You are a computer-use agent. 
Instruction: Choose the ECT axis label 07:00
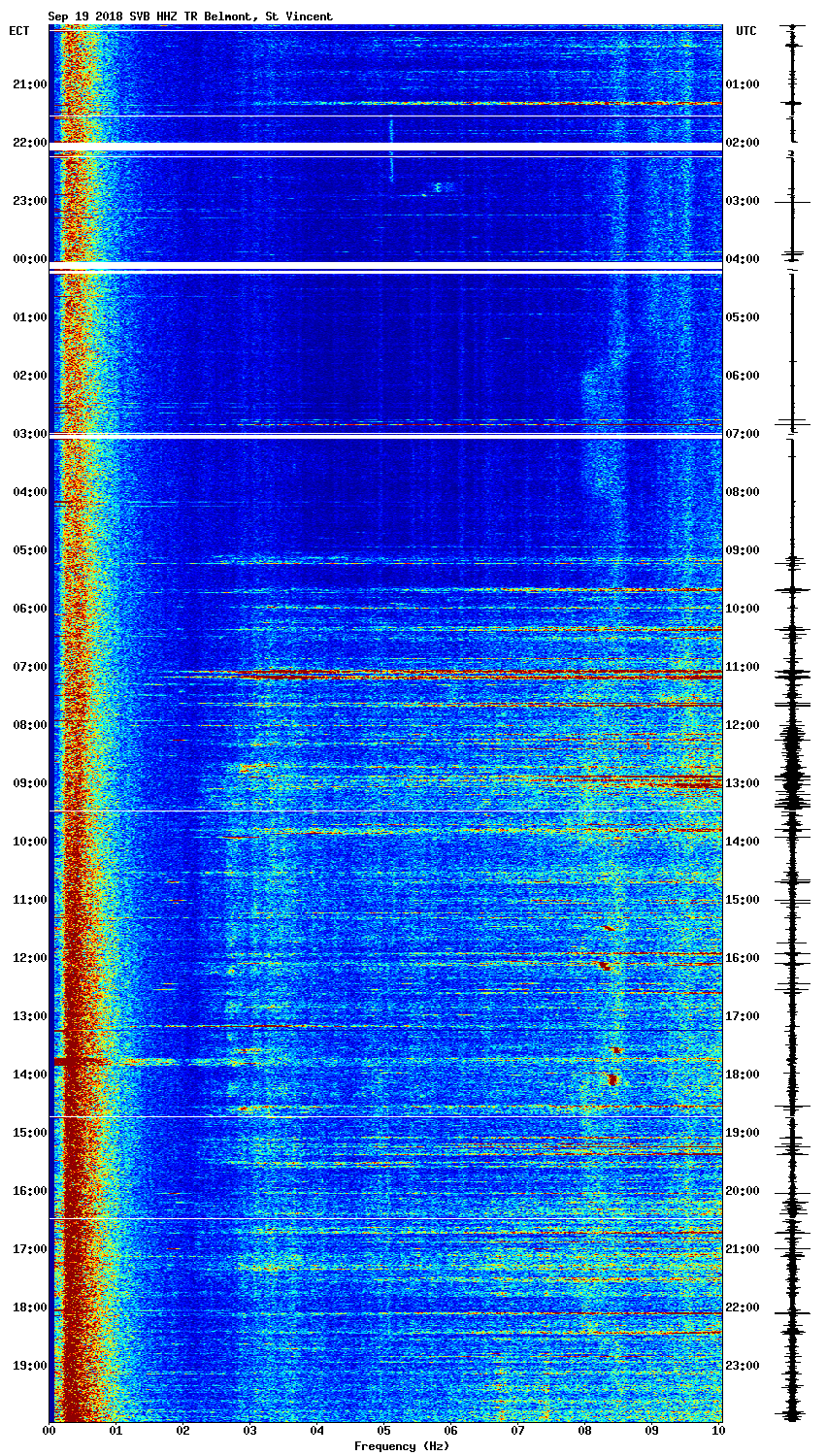point(29,667)
